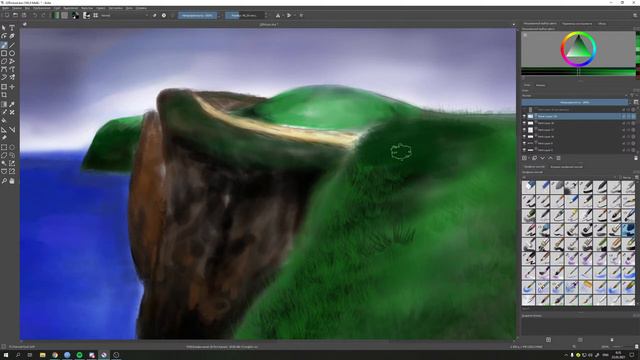640x360 pixels.
Task: Open Chrome from the Windows taskbar
Action: 55,355
